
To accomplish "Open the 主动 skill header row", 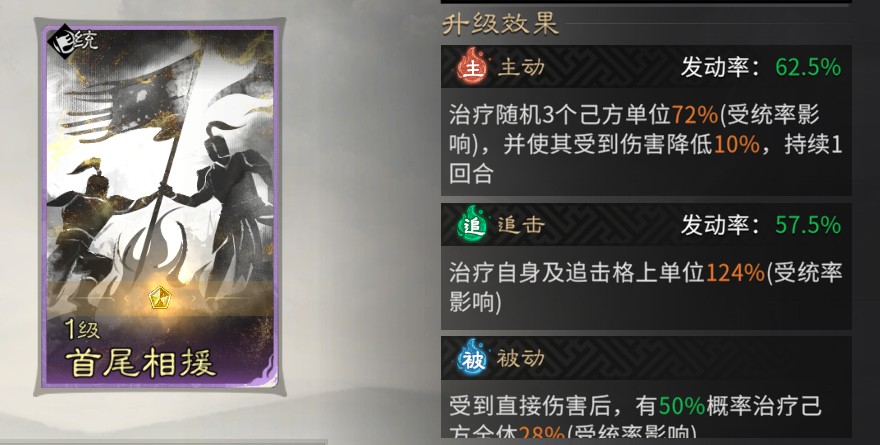I will pyautogui.click(x=647, y=67).
